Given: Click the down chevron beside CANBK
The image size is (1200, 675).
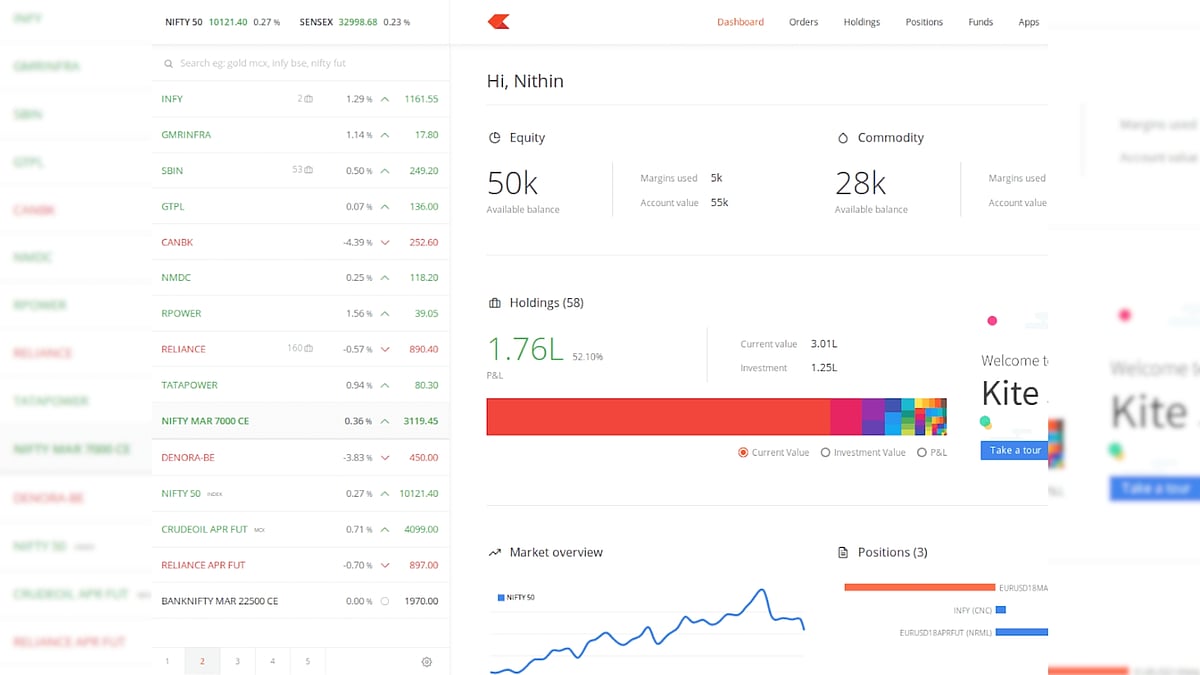Looking at the screenshot, I should point(385,243).
